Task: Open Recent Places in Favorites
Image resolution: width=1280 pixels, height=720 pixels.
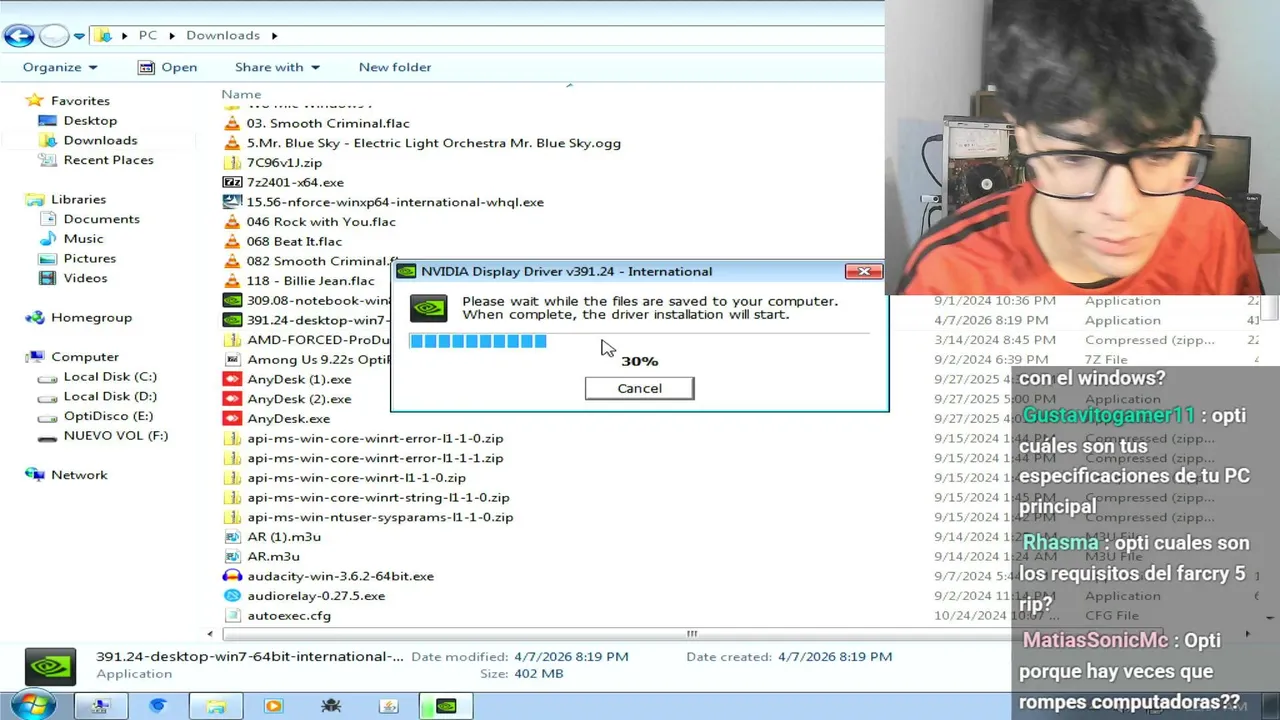Action: (x=108, y=160)
